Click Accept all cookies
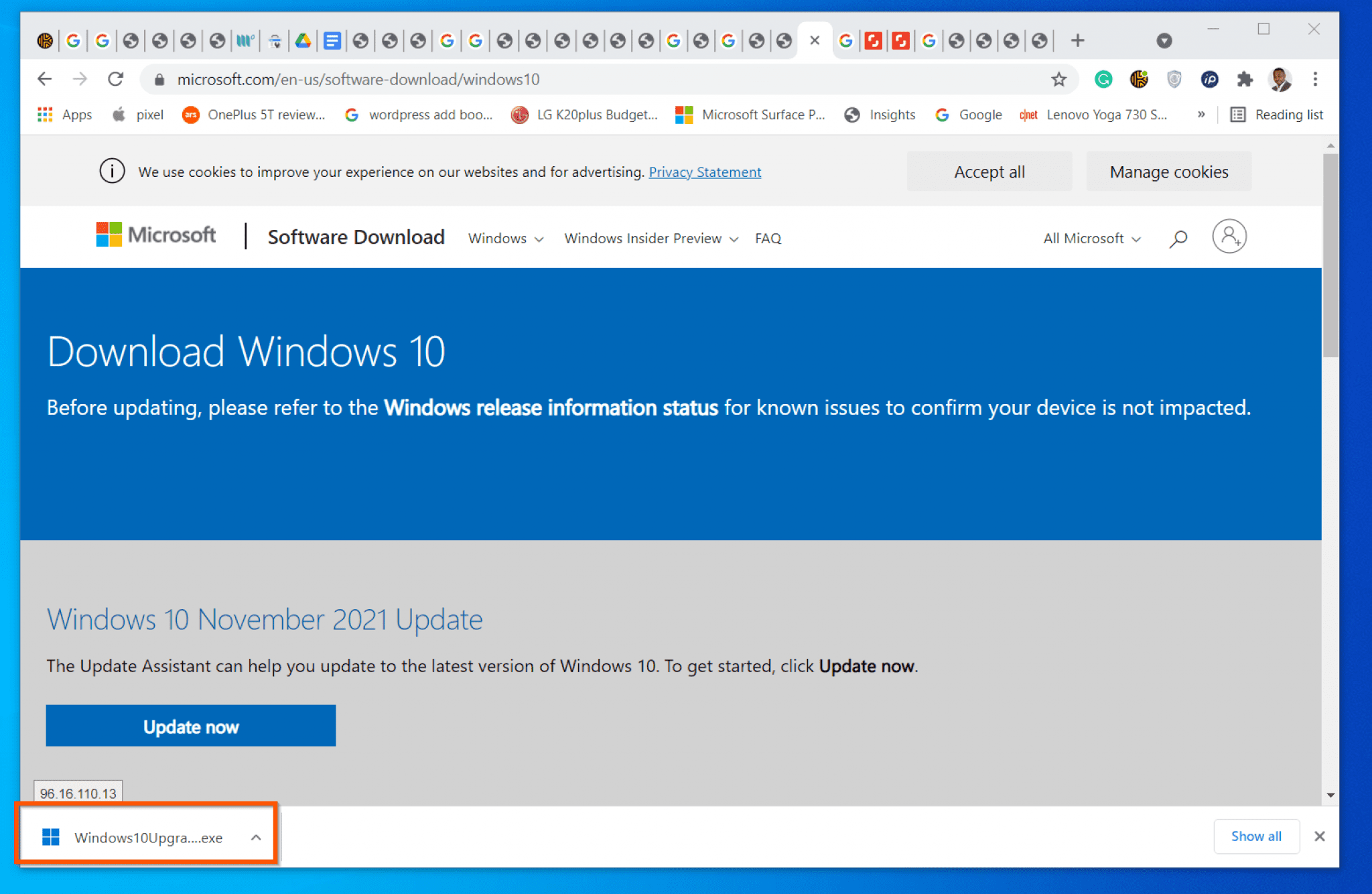This screenshot has height=894, width=1372. [989, 172]
